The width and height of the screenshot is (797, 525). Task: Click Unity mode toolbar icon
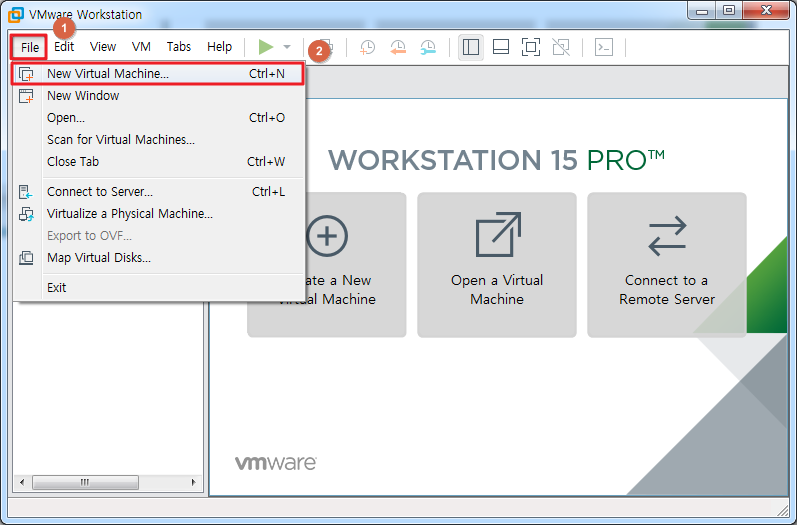(x=561, y=47)
